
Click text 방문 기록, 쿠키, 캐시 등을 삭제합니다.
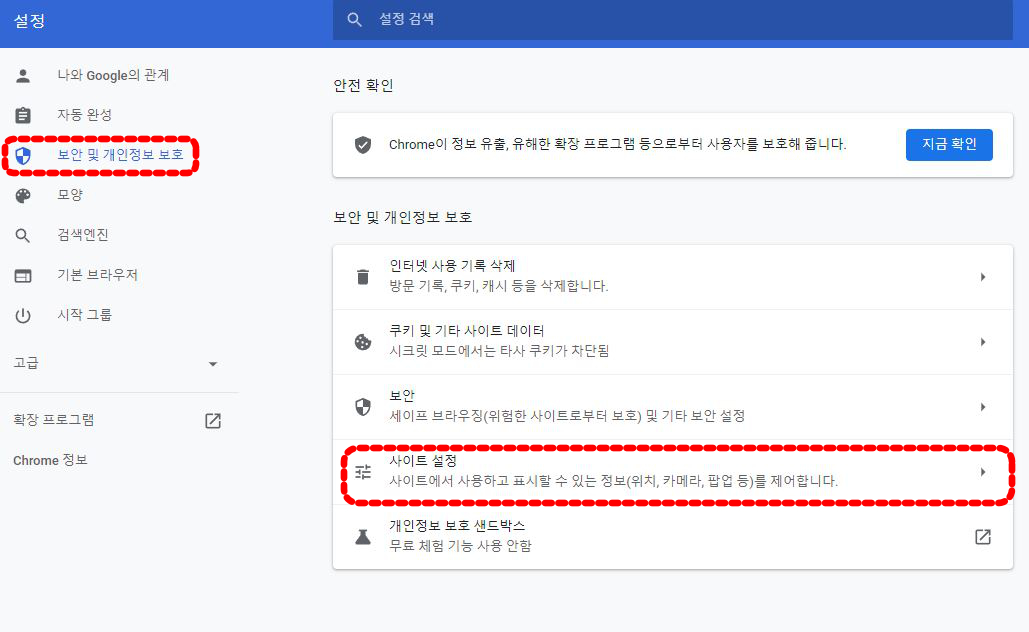[x=499, y=286]
